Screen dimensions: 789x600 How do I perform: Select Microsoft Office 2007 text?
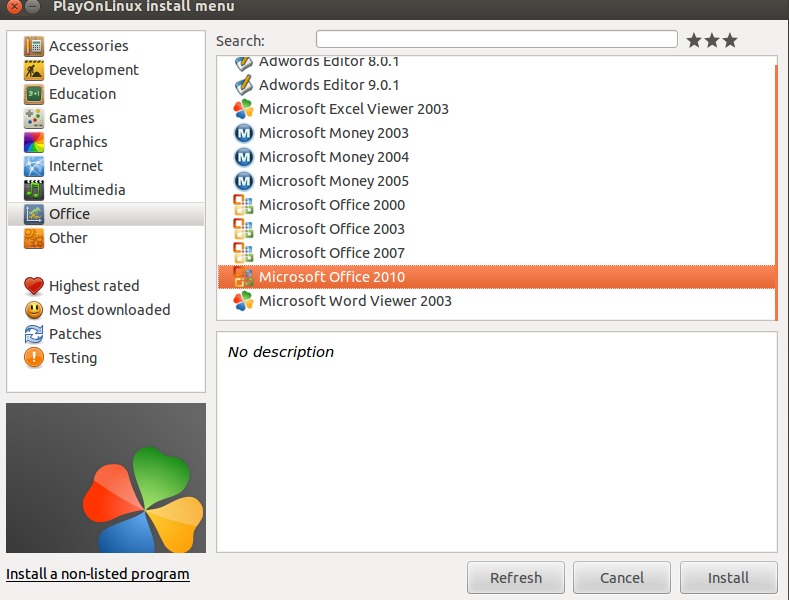[x=332, y=253]
